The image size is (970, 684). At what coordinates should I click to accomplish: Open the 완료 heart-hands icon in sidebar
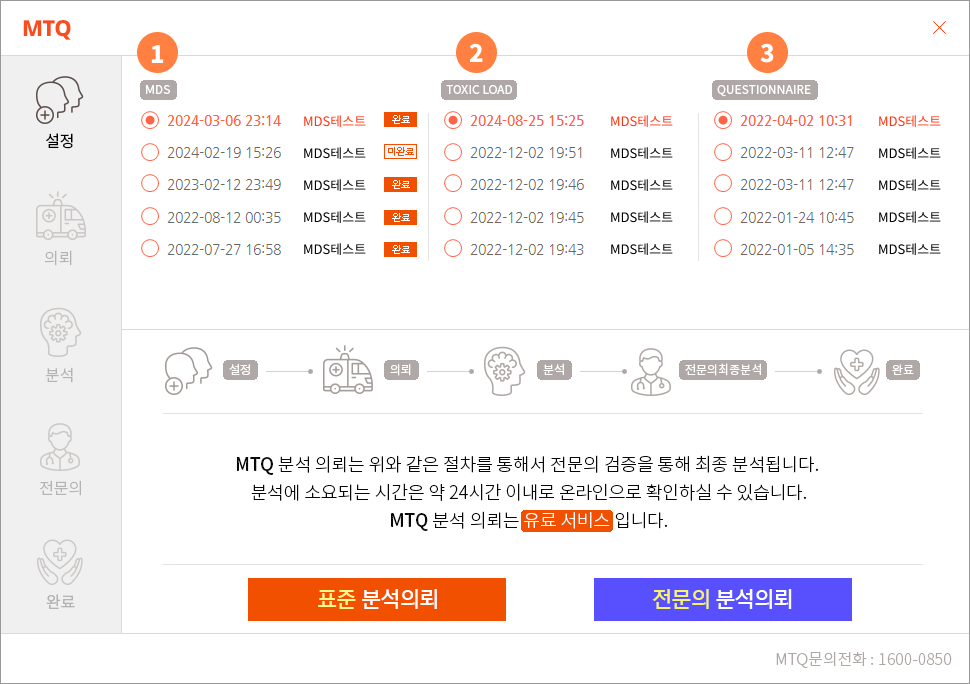tap(60, 561)
